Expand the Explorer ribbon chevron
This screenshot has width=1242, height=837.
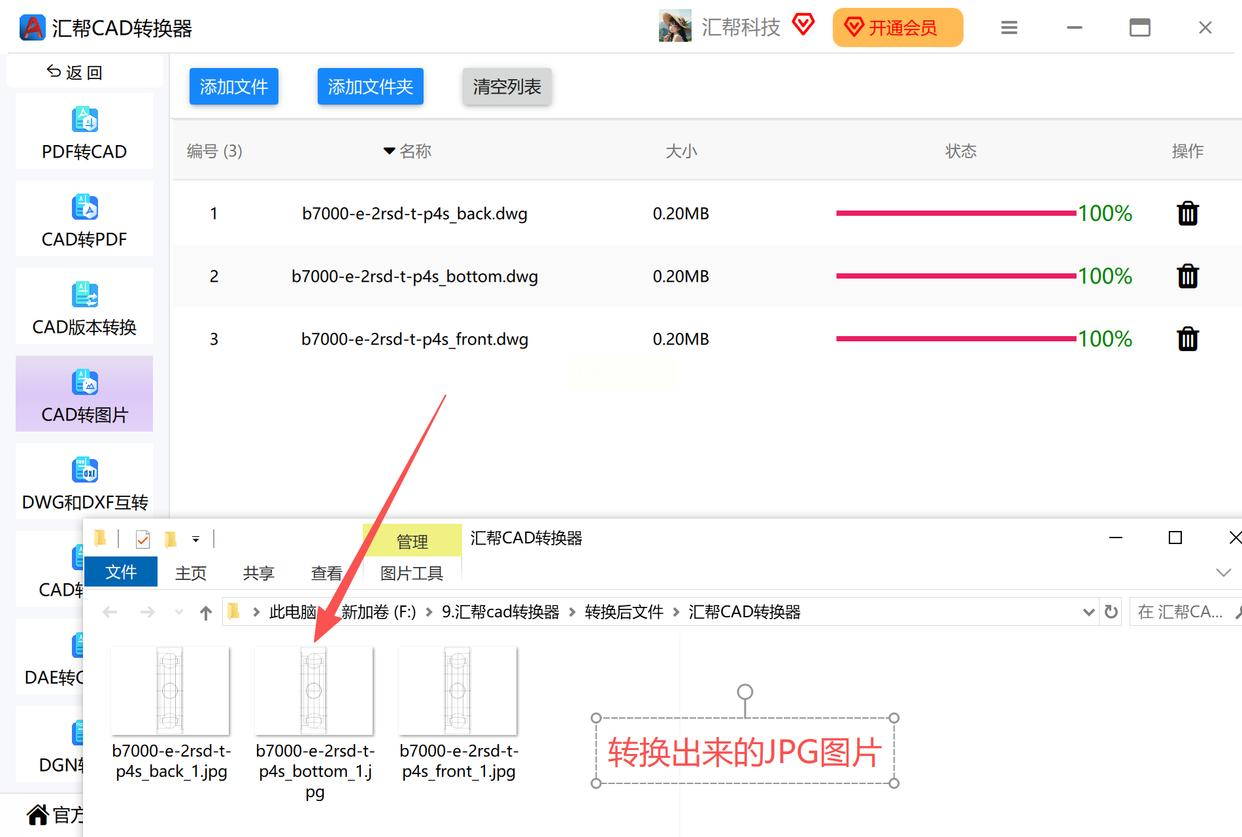tap(1222, 573)
